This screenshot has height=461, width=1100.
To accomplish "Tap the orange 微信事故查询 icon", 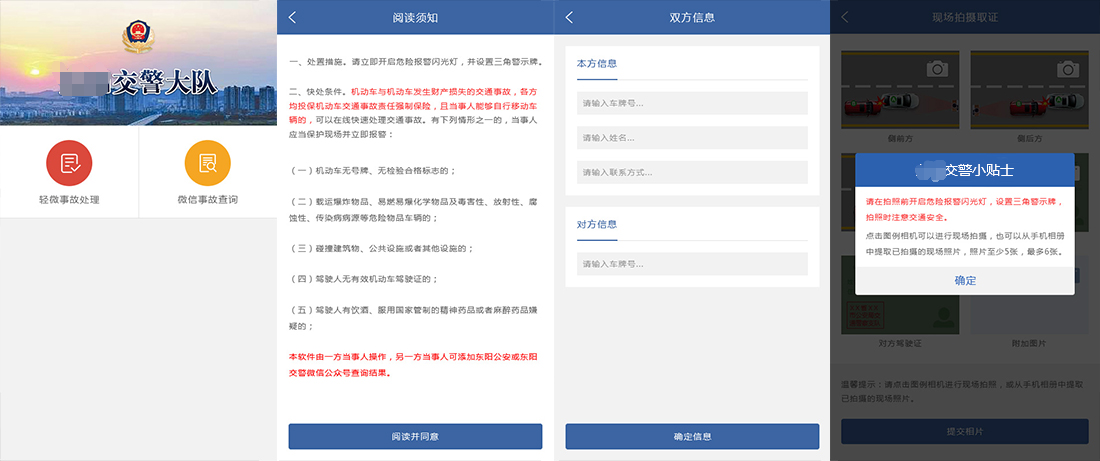I will (207, 163).
